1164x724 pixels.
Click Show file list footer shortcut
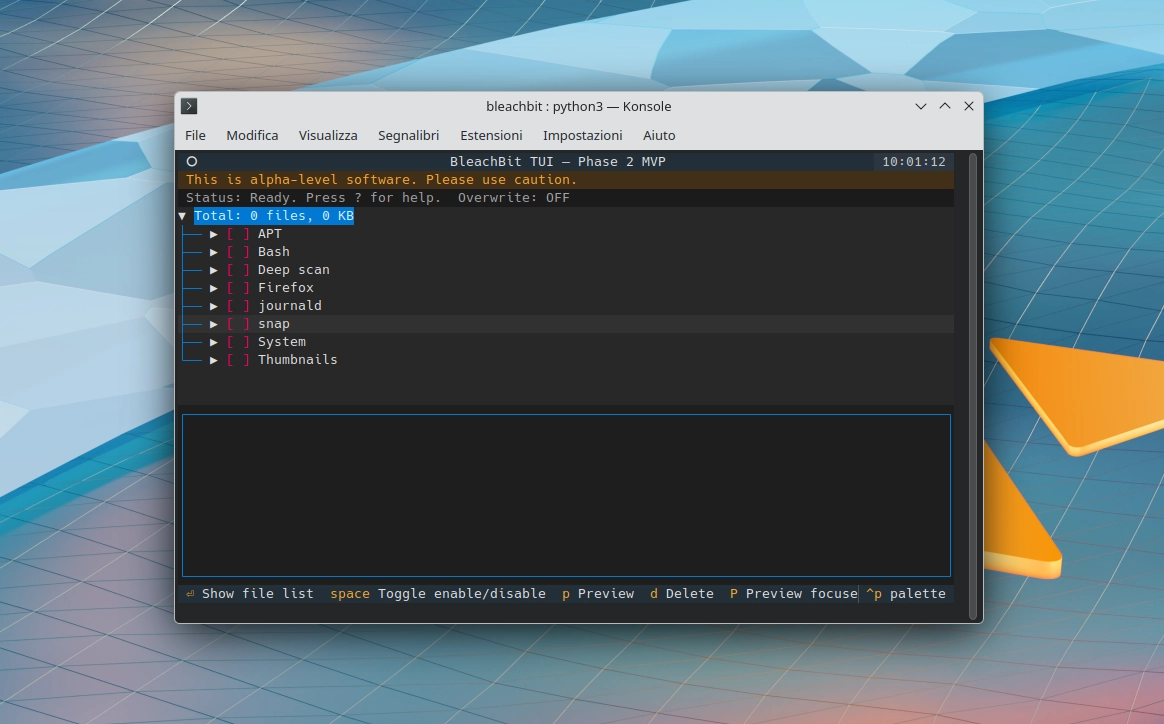point(249,593)
